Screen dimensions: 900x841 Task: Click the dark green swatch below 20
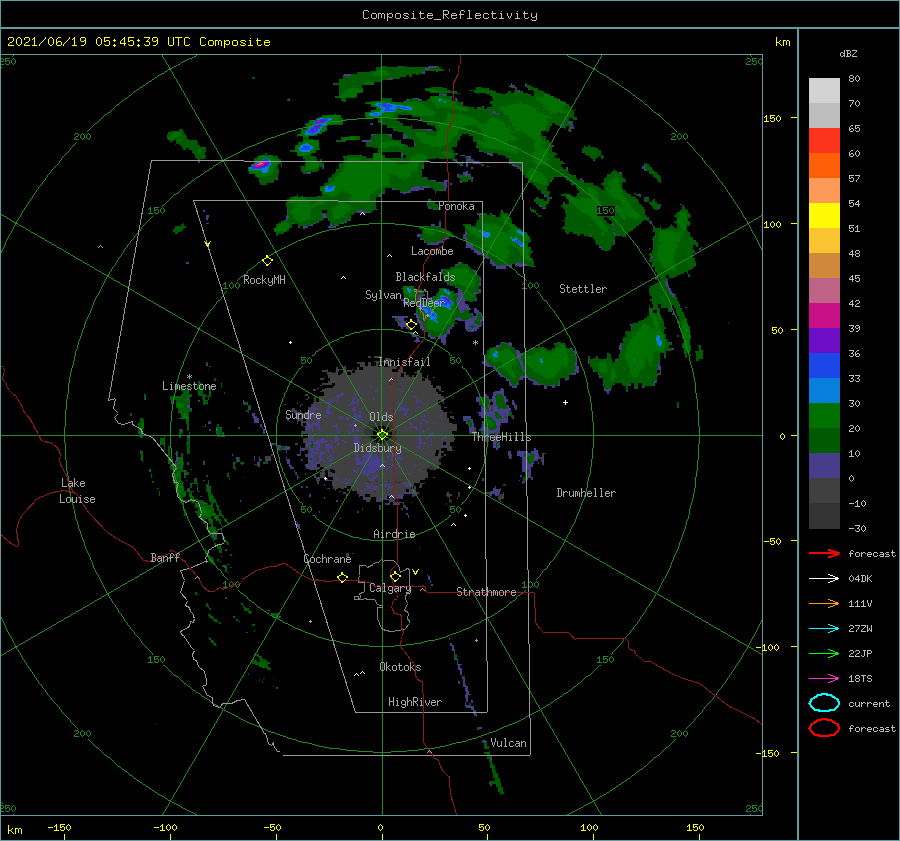[824, 441]
